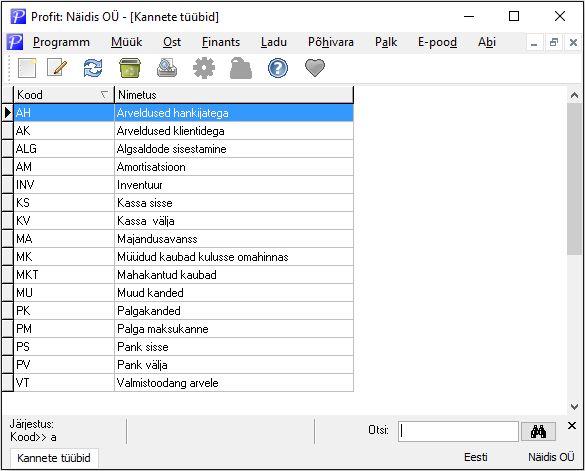Click the gray heart favorites icon

point(315,68)
